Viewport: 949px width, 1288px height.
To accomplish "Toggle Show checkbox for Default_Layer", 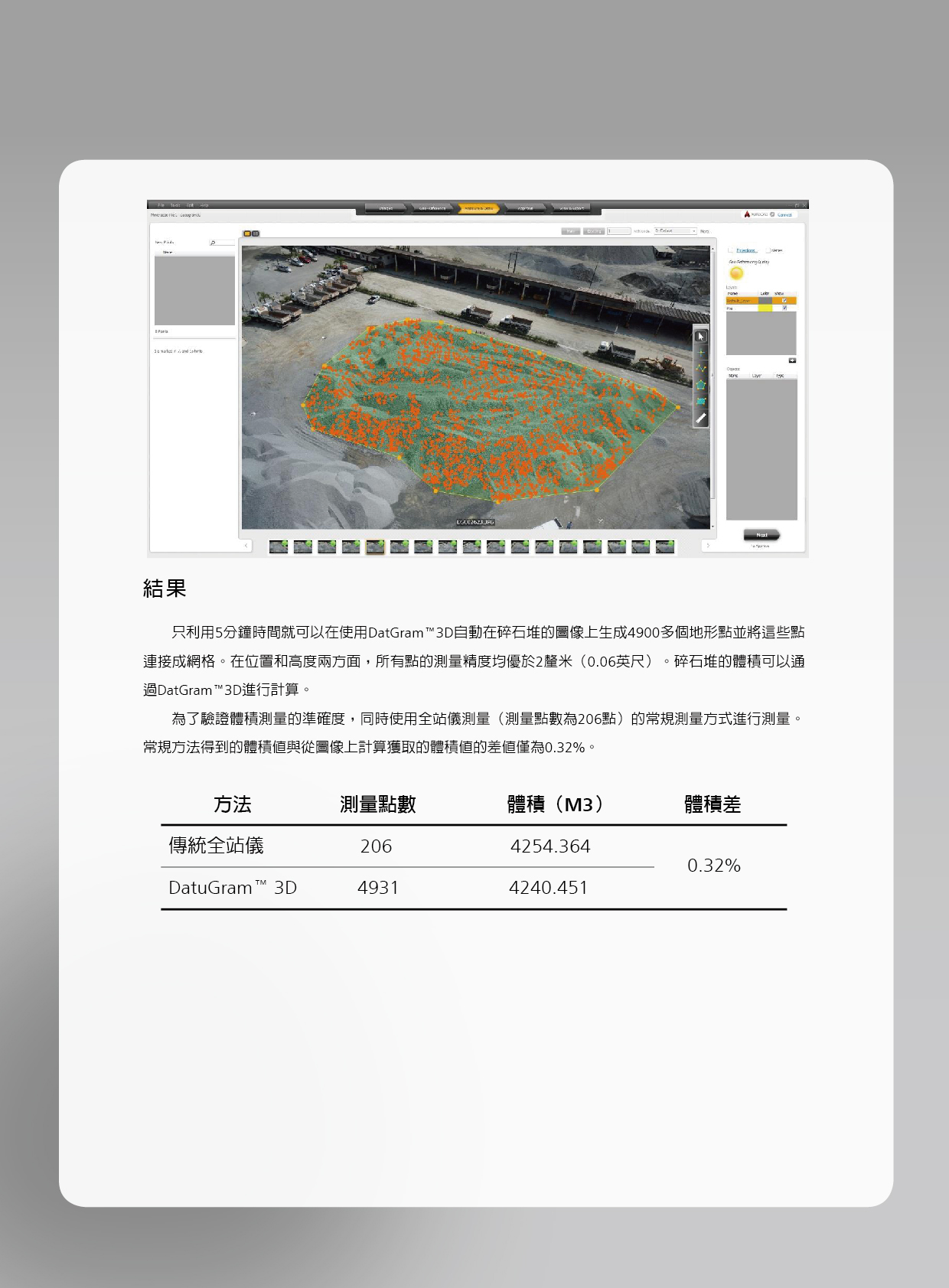I will [784, 301].
